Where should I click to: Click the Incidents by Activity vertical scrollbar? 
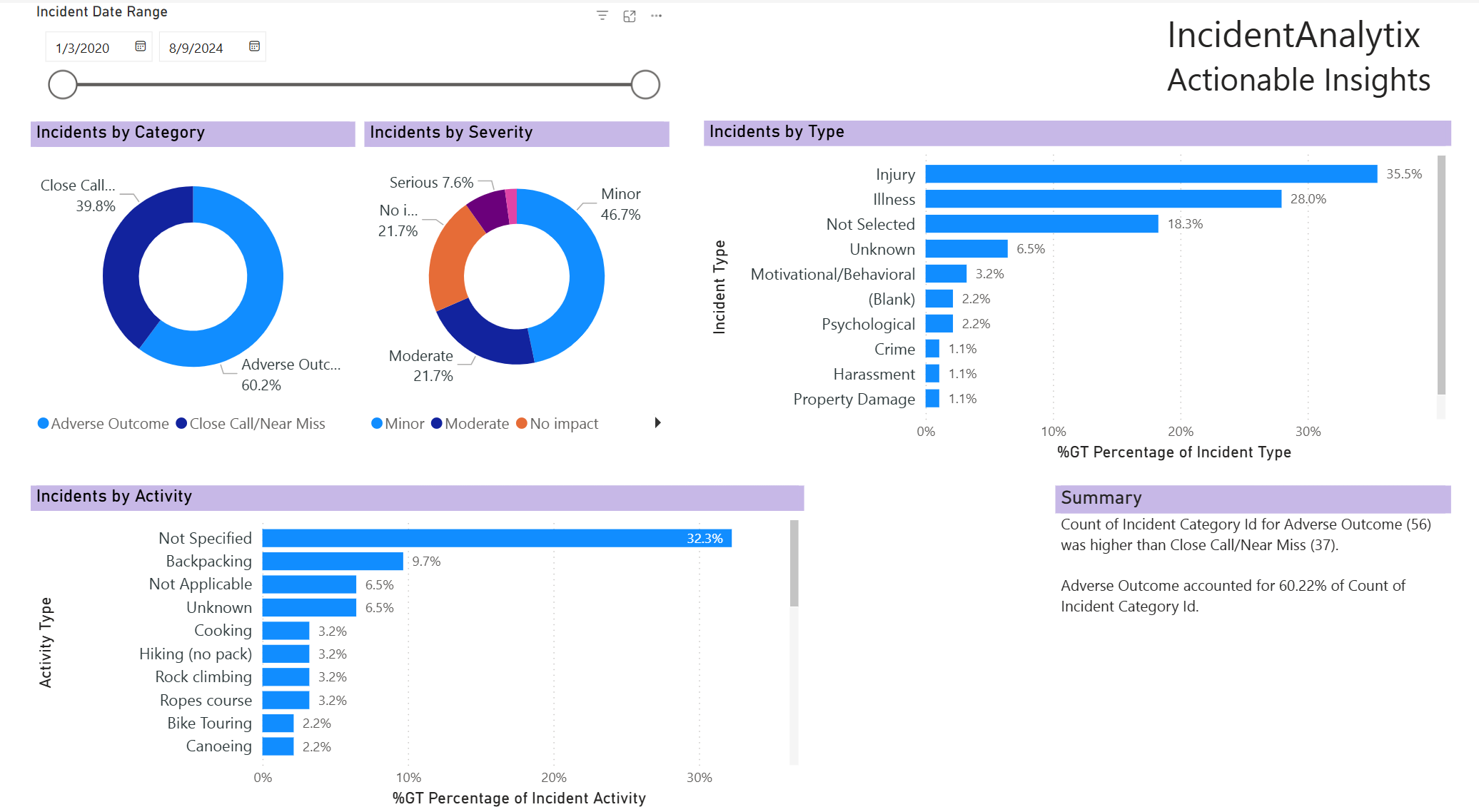click(x=794, y=564)
